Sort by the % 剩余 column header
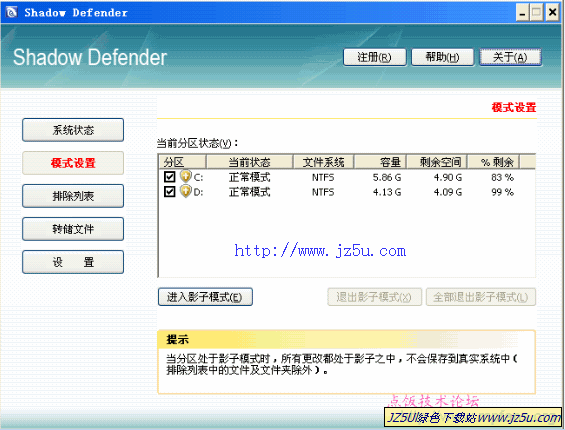This screenshot has height=430, width=565. [x=493, y=162]
